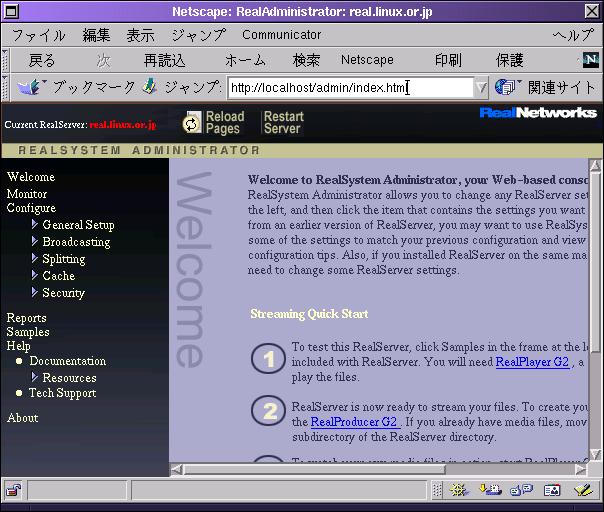This screenshot has height=512, width=604.
Task: Click the horizontal scrollbar left arrow
Action: pos(176,469)
